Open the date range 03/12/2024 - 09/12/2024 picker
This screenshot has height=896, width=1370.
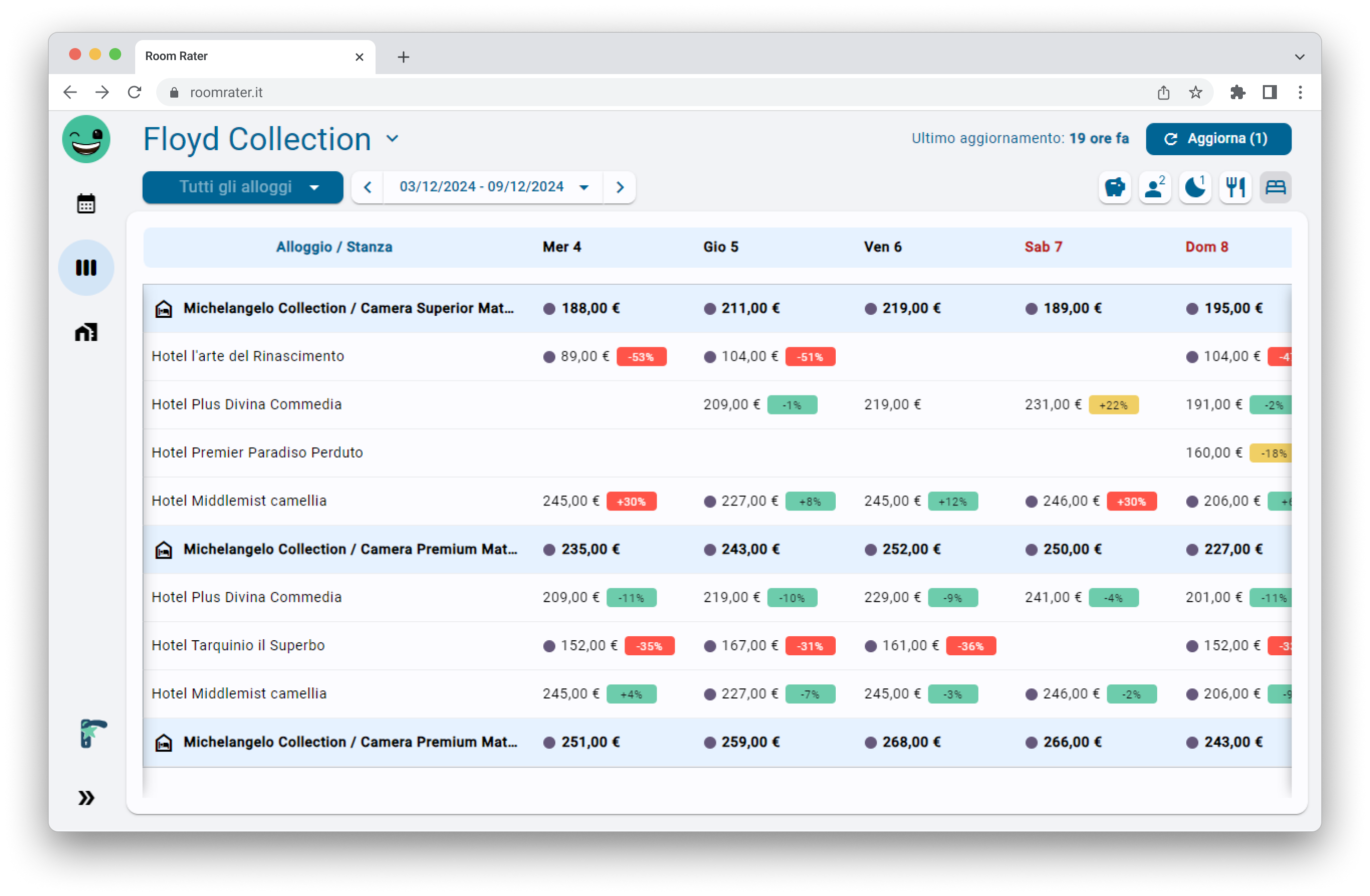click(x=493, y=187)
